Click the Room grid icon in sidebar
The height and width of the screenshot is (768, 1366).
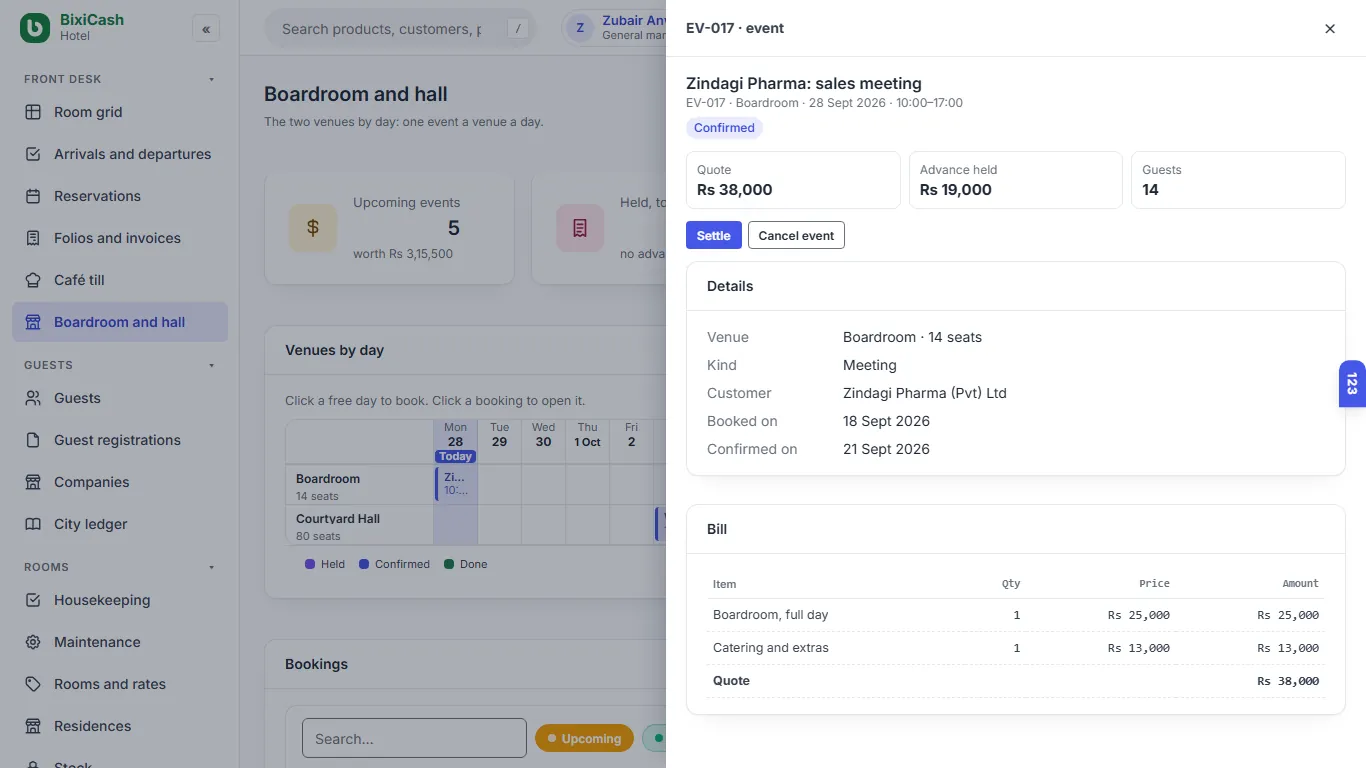[33, 112]
